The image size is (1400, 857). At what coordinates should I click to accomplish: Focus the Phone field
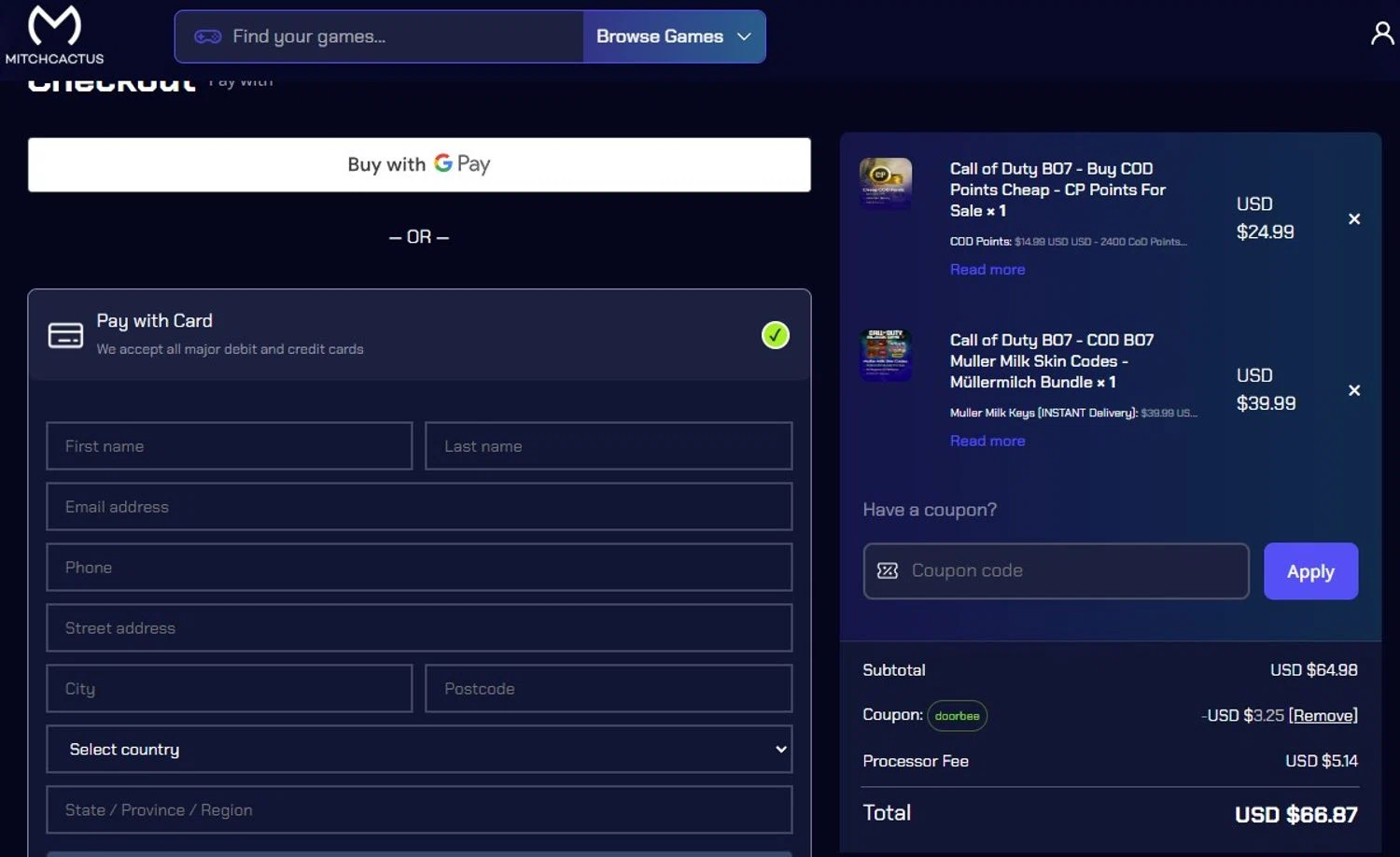pos(419,568)
